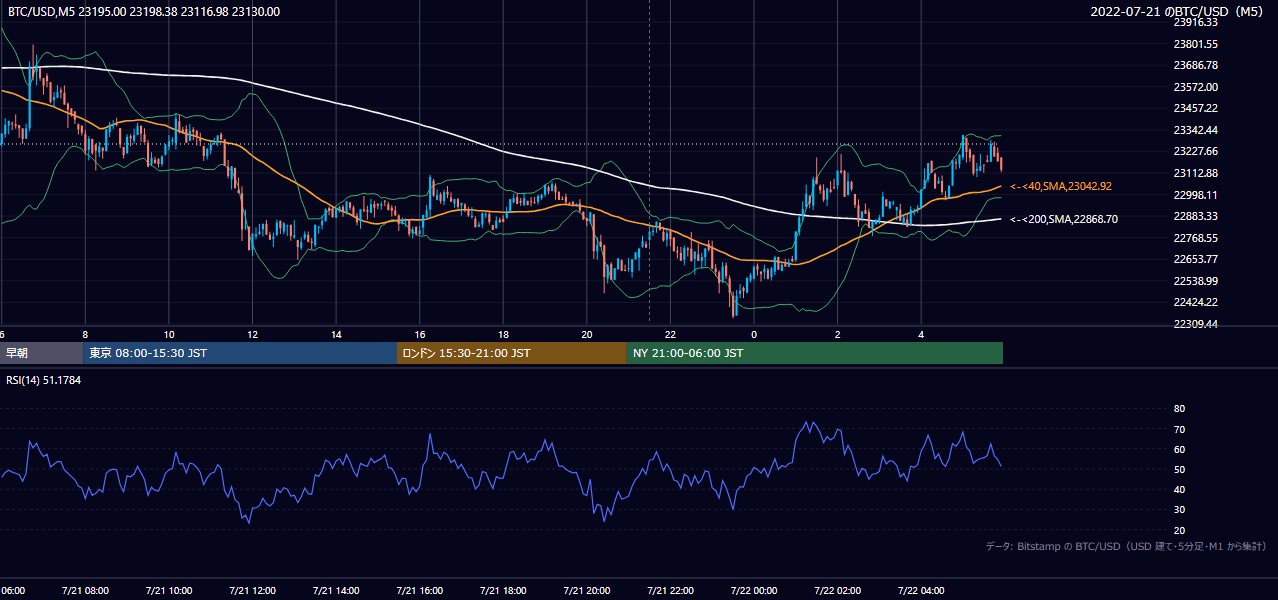The width and height of the screenshot is (1278, 600).
Task: Click price axis label 22883.33
Action: [1195, 216]
